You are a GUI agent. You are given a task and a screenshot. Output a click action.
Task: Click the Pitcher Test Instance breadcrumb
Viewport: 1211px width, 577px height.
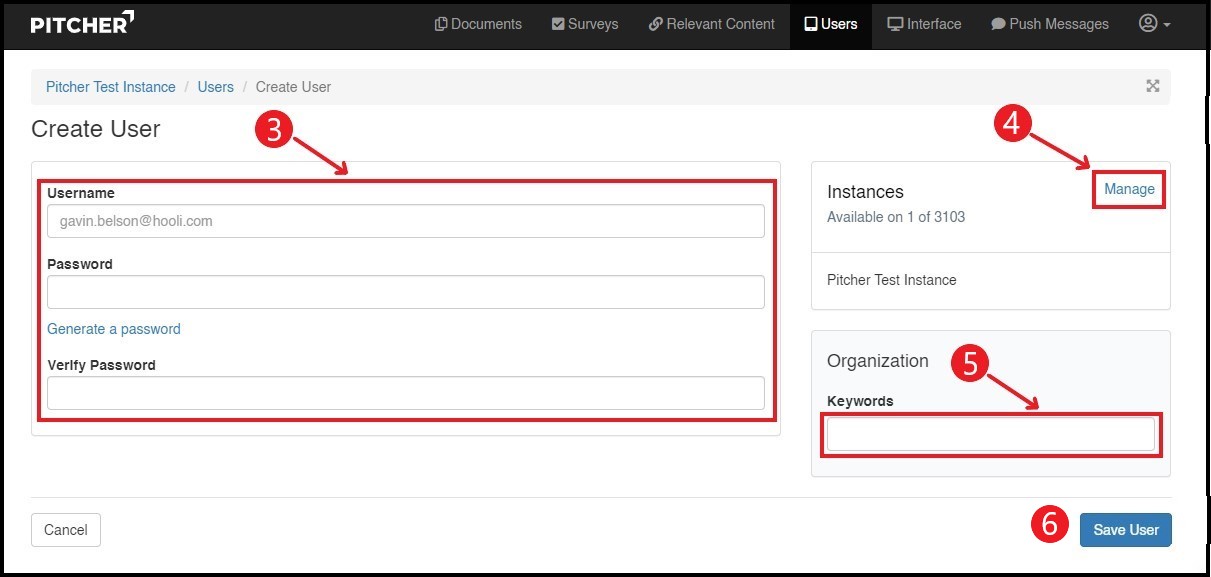(110, 87)
